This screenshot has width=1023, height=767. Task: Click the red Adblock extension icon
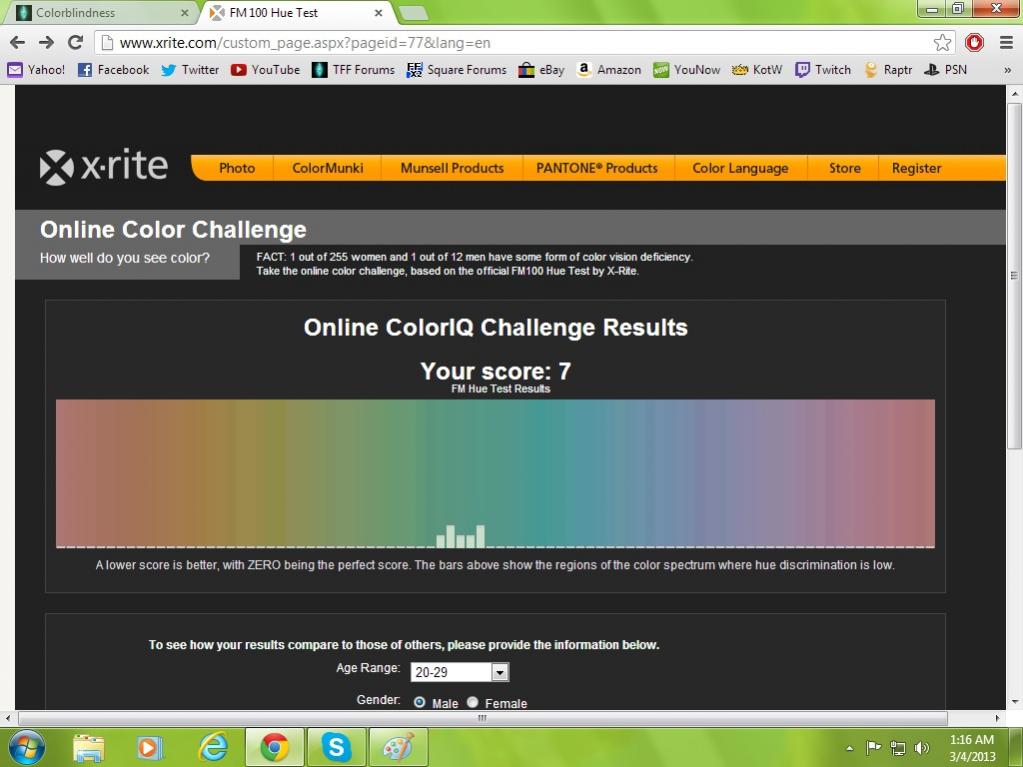pyautogui.click(x=974, y=43)
